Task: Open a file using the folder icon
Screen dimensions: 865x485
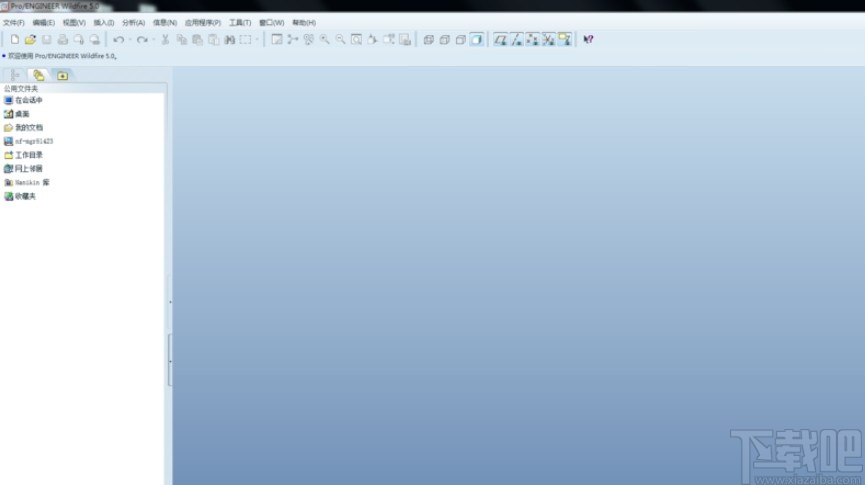Action: 30,39
